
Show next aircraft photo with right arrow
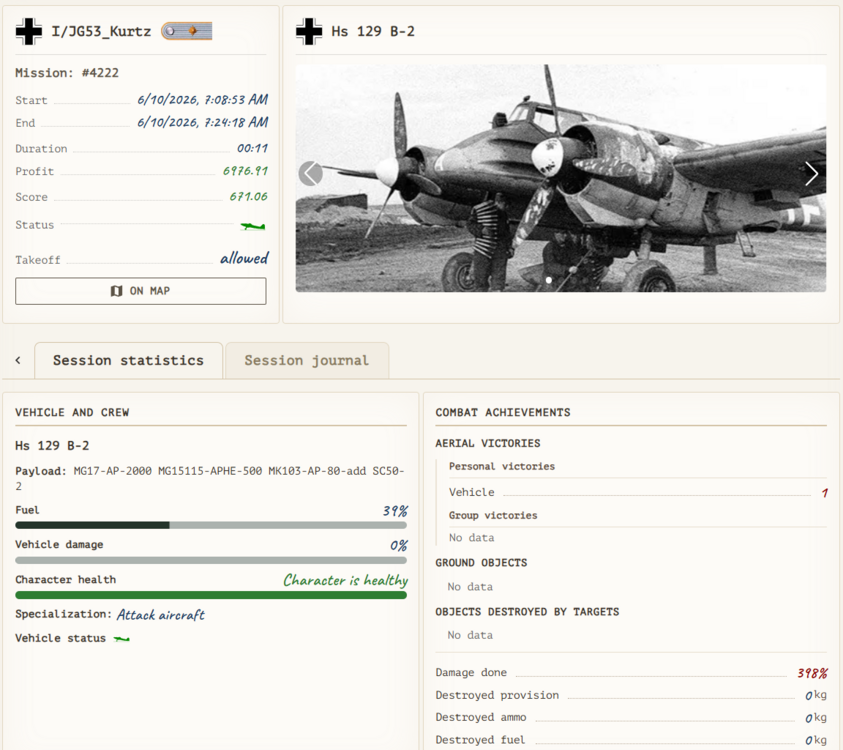click(811, 174)
